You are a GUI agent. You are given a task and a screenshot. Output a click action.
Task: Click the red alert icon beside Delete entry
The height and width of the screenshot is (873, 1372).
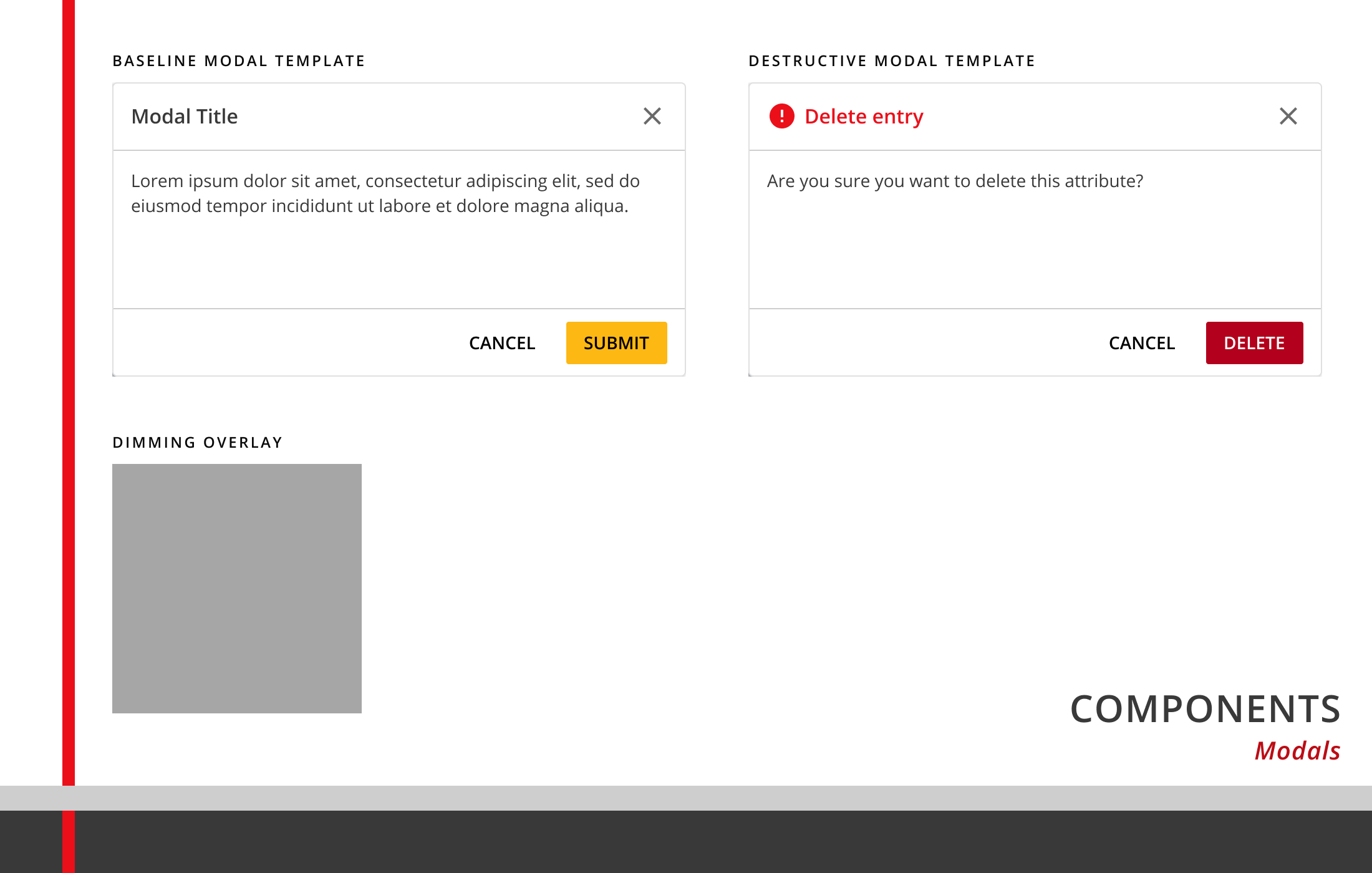[x=781, y=116]
